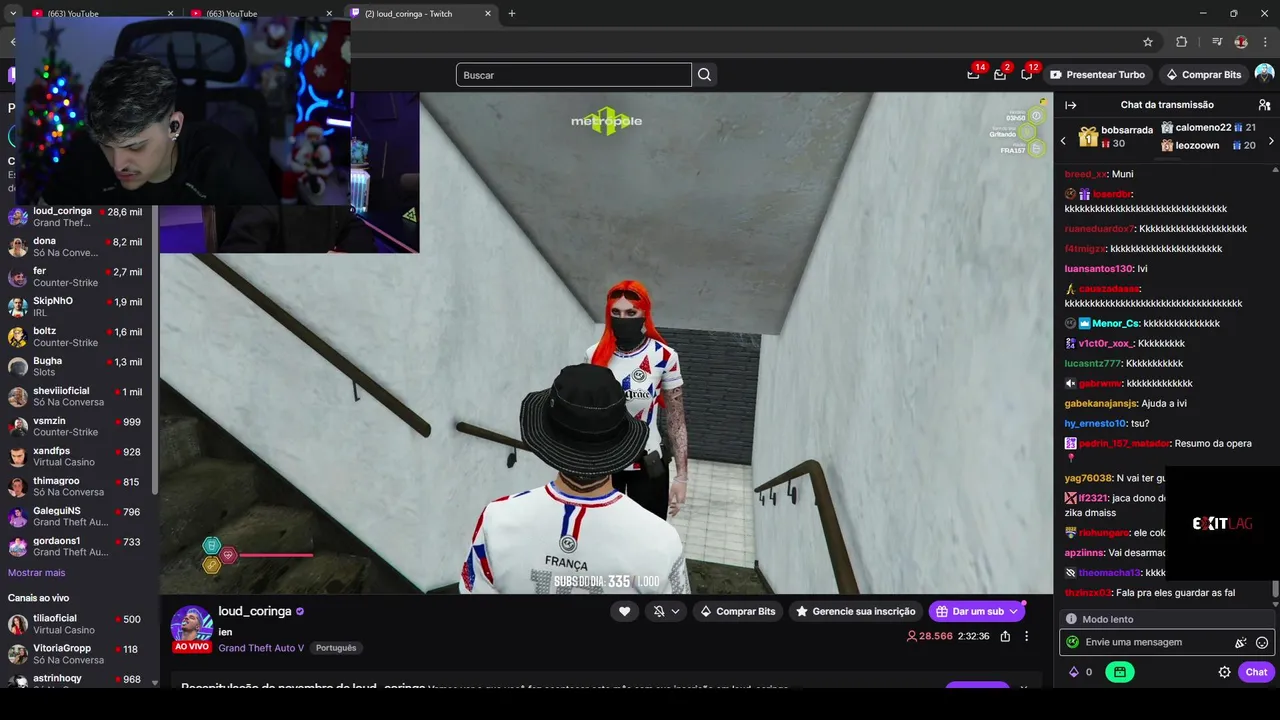Click the Bits balance icon showing 0
Screen dimensions: 1280x720
click(1081, 672)
